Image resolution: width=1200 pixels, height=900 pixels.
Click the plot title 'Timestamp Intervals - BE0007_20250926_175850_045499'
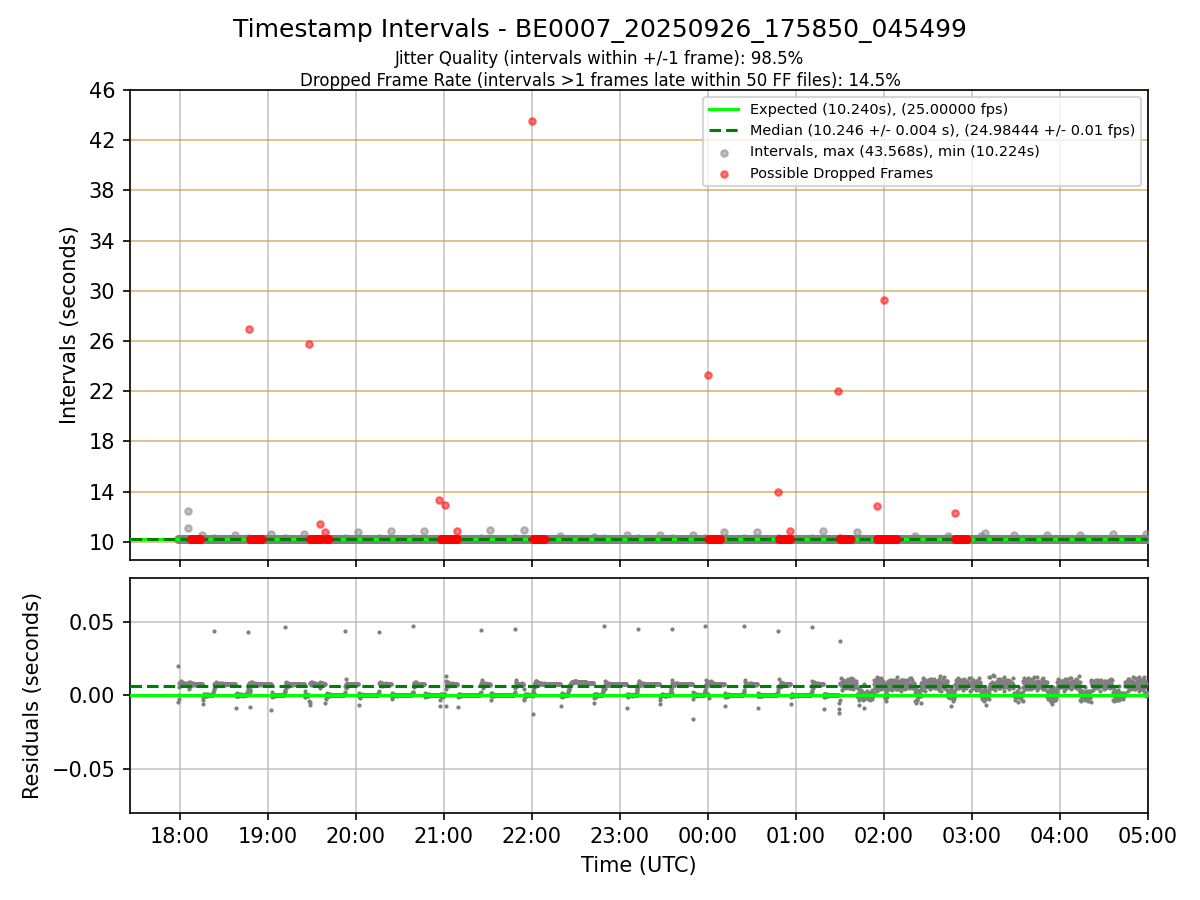pos(599,29)
